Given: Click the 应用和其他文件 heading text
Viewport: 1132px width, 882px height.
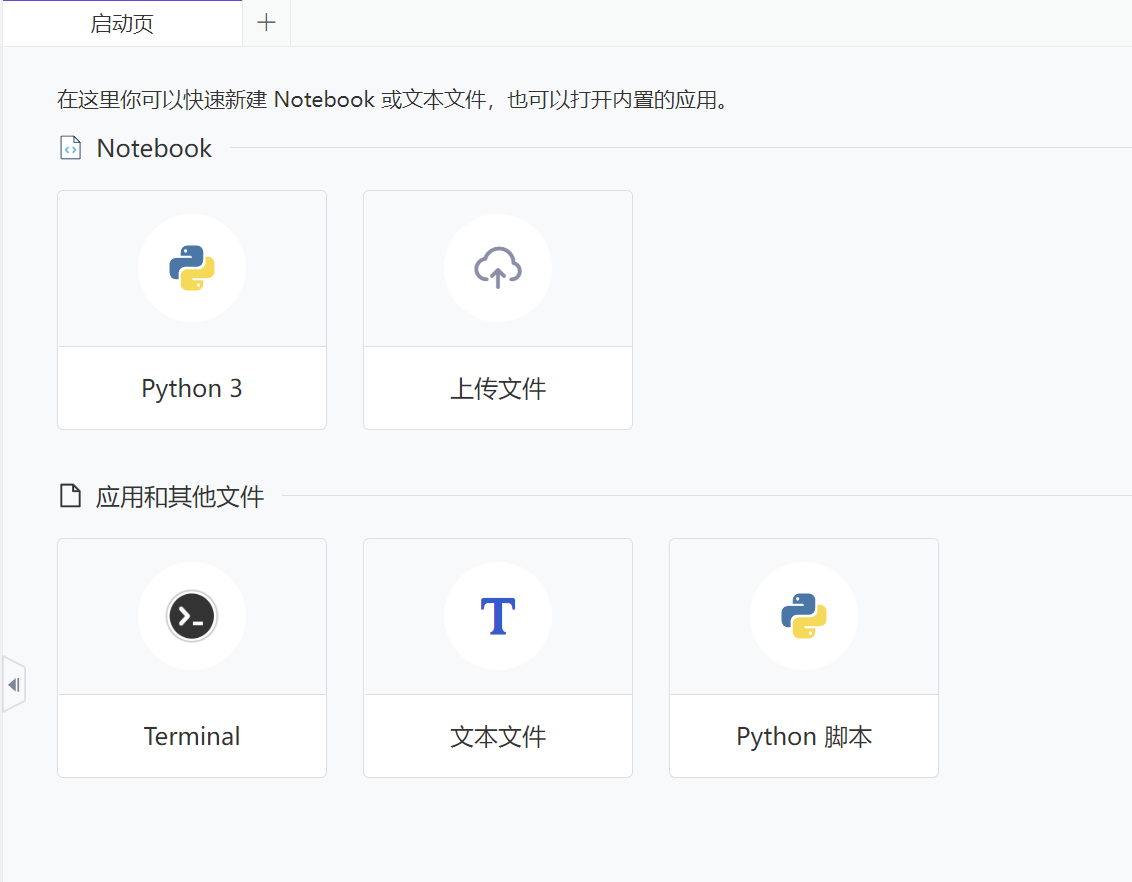Looking at the screenshot, I should coord(180,496).
